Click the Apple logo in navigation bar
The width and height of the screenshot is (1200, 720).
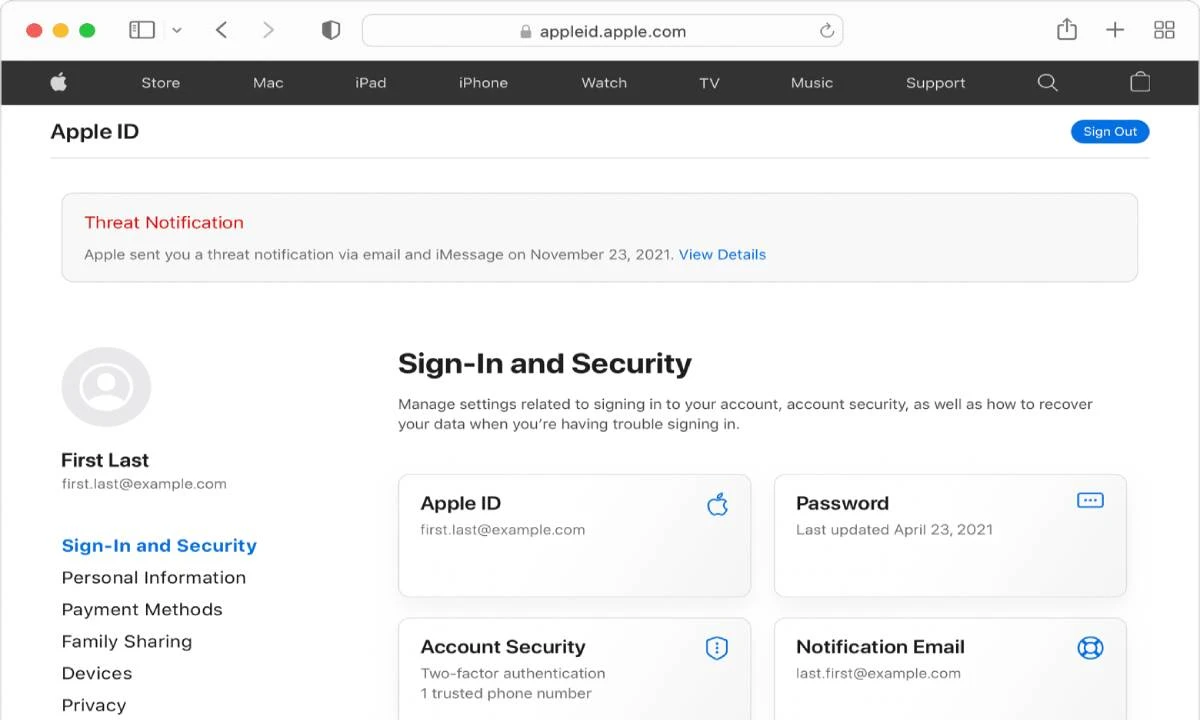click(x=59, y=82)
